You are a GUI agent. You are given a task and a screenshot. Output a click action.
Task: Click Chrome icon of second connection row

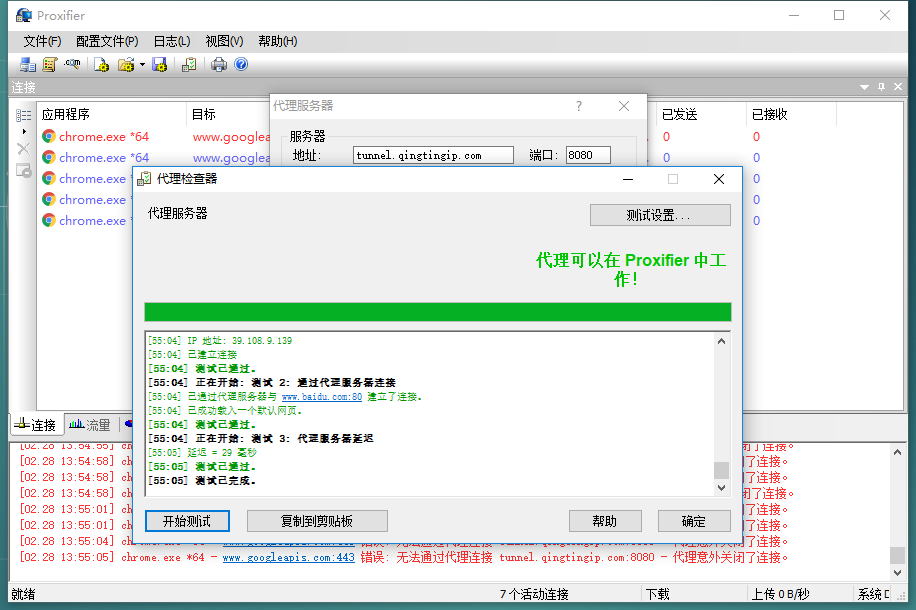pyautogui.click(x=49, y=158)
